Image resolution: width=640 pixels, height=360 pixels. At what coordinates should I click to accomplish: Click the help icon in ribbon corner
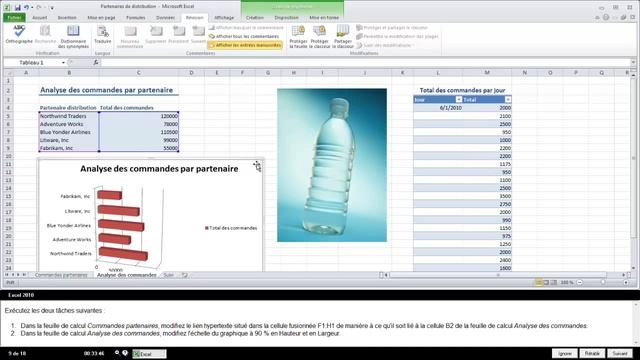[x=606, y=18]
